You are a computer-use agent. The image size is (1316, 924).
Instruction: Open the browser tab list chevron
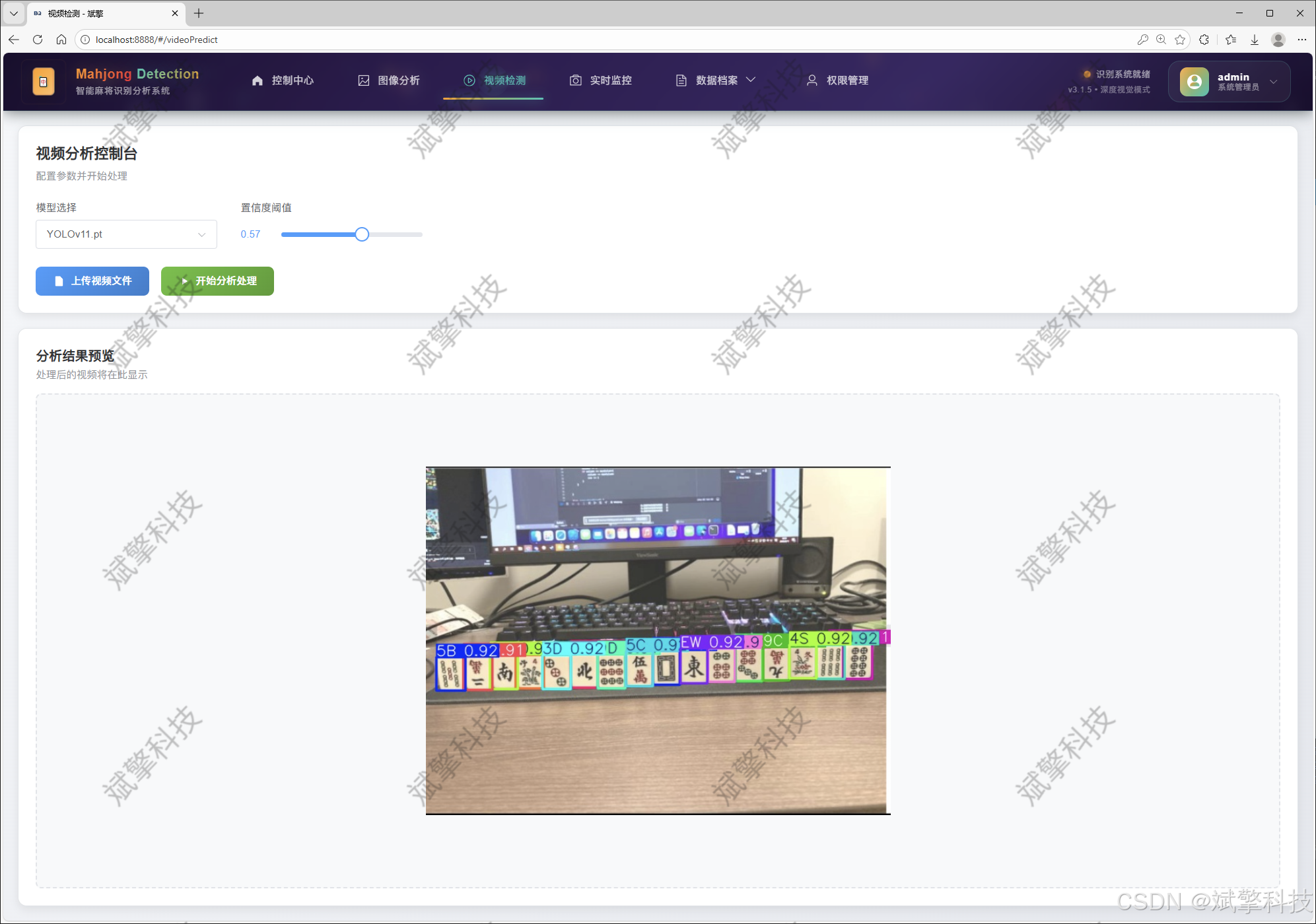(13, 13)
